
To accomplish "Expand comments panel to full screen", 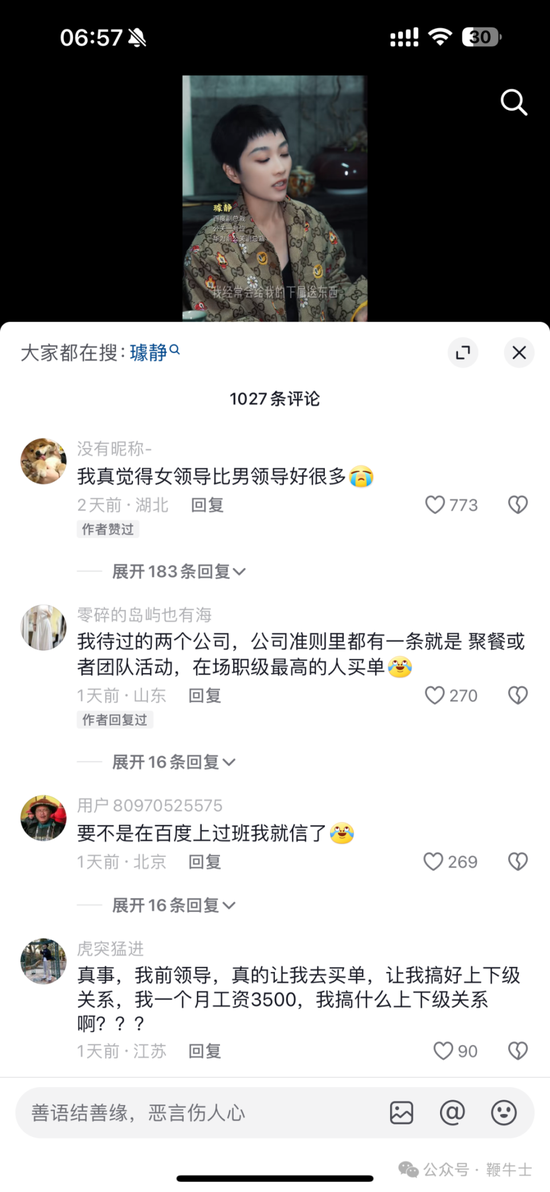I will (463, 353).
